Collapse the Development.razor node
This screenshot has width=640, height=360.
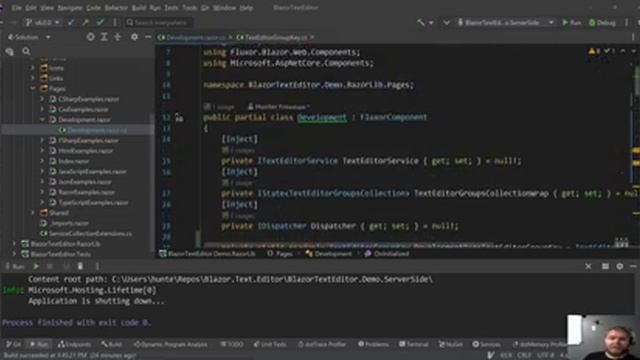[42, 120]
